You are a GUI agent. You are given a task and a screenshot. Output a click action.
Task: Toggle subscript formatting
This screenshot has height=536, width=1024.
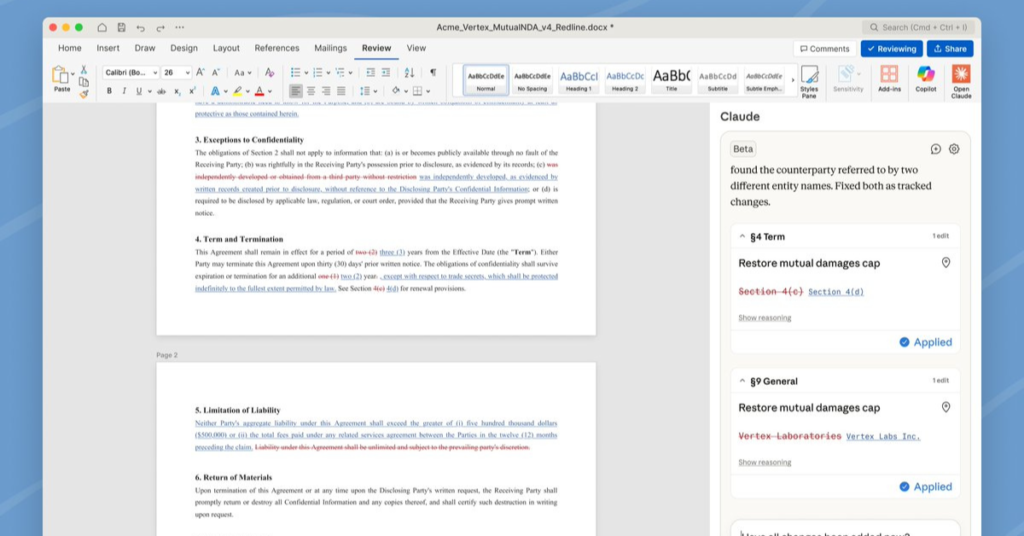(177, 91)
